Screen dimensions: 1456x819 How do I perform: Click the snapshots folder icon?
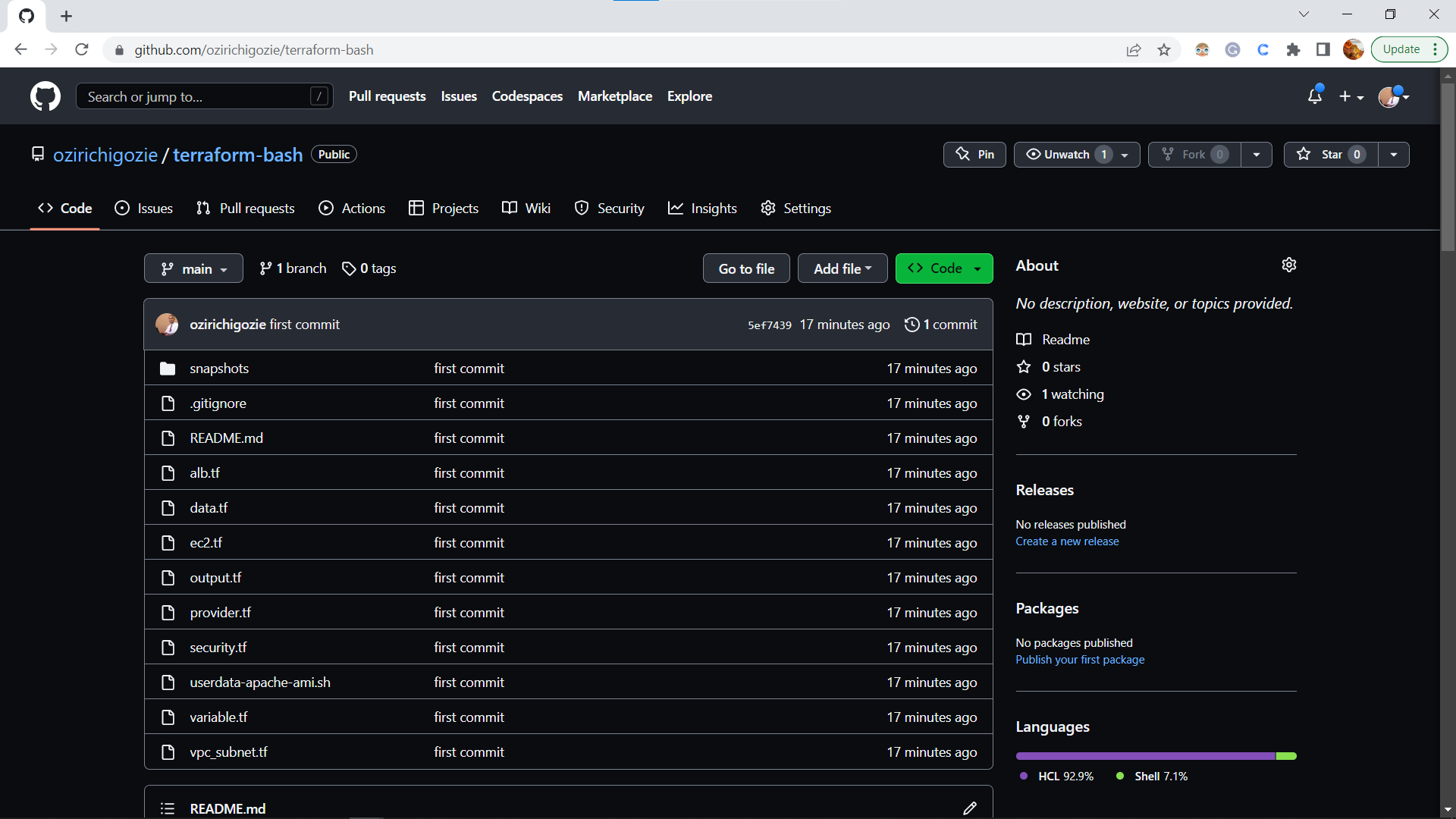(x=168, y=369)
